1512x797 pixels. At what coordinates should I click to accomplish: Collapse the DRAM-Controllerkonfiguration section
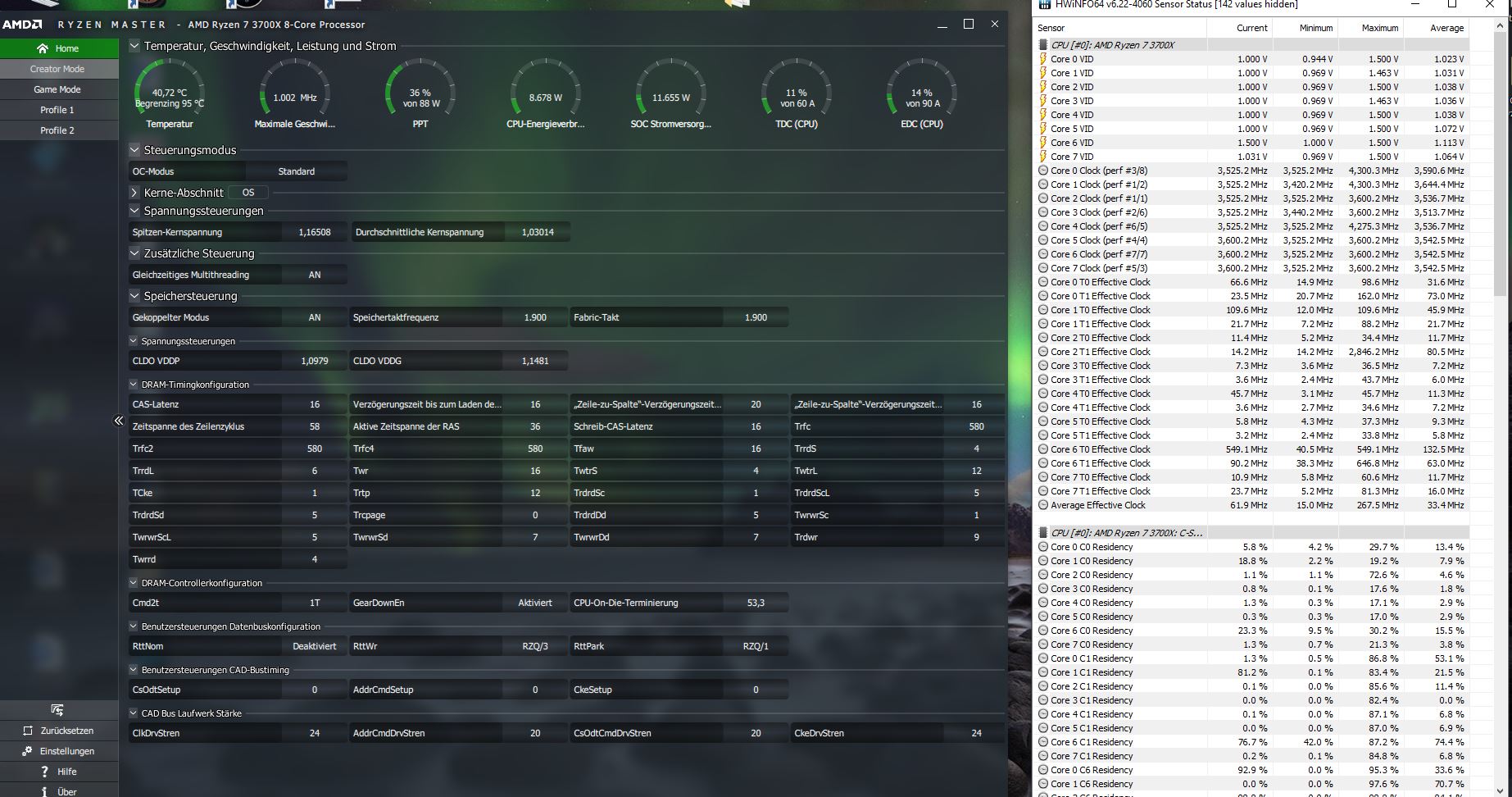[134, 583]
